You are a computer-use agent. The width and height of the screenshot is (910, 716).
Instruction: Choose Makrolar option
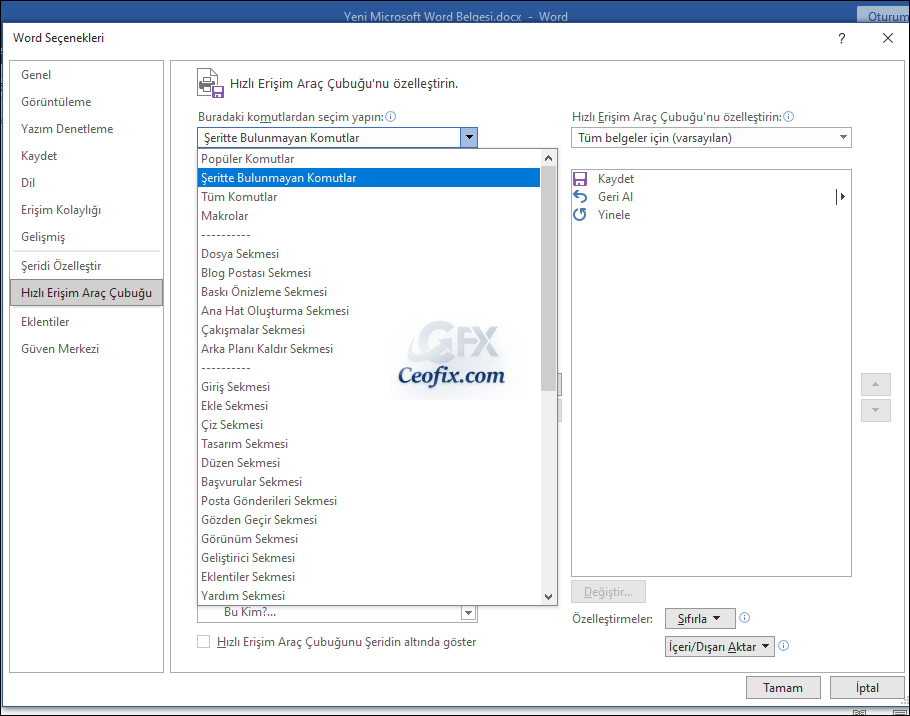369,216
